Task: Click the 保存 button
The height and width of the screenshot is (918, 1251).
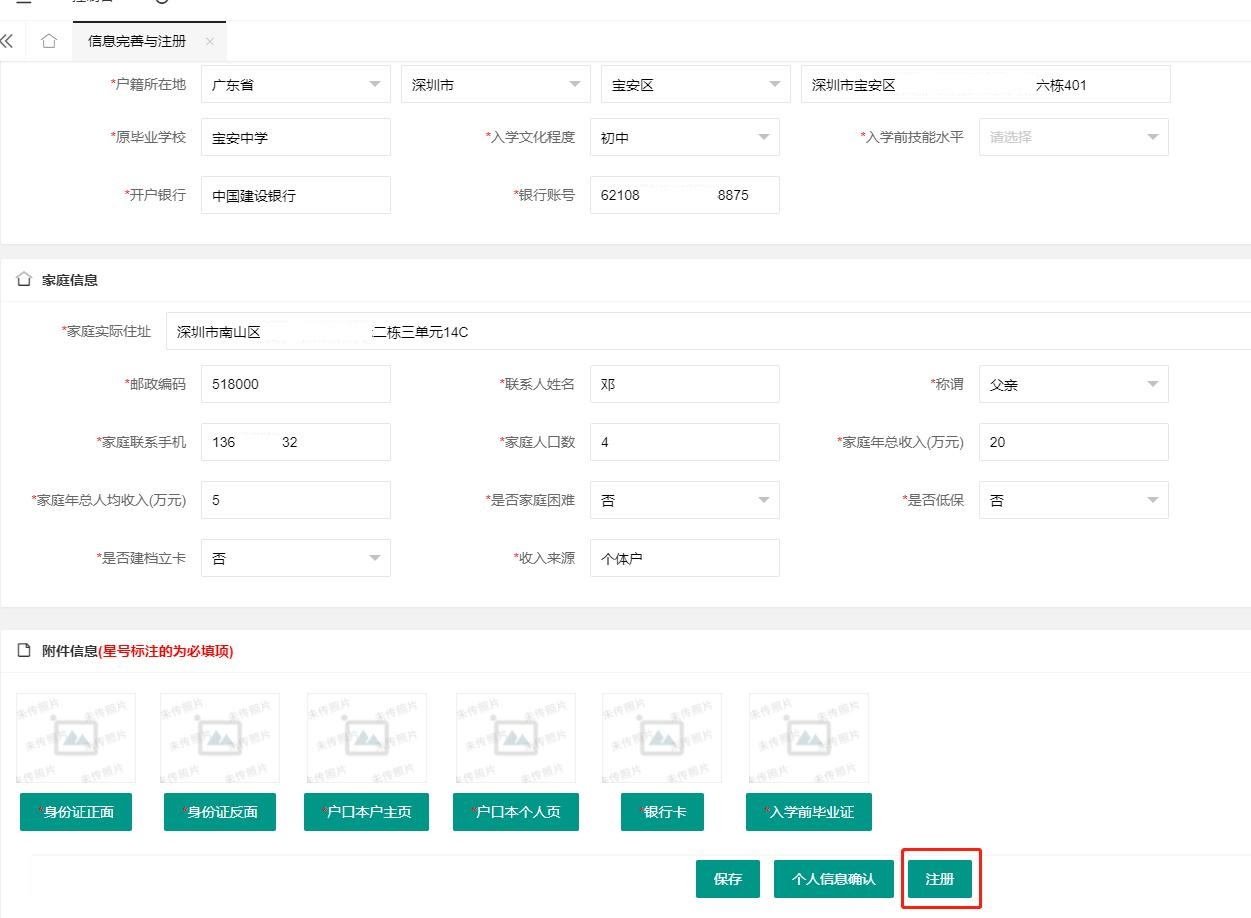Action: coord(728,879)
